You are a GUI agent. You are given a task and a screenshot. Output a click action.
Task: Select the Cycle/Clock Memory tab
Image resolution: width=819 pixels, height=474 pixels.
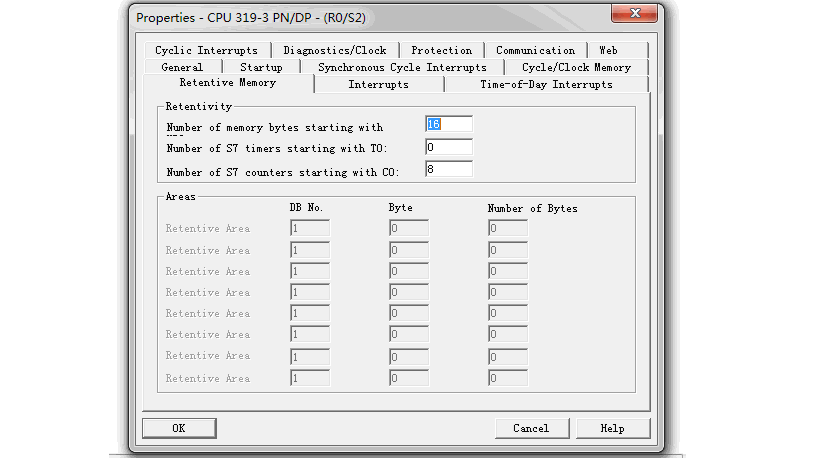pyautogui.click(x=577, y=67)
